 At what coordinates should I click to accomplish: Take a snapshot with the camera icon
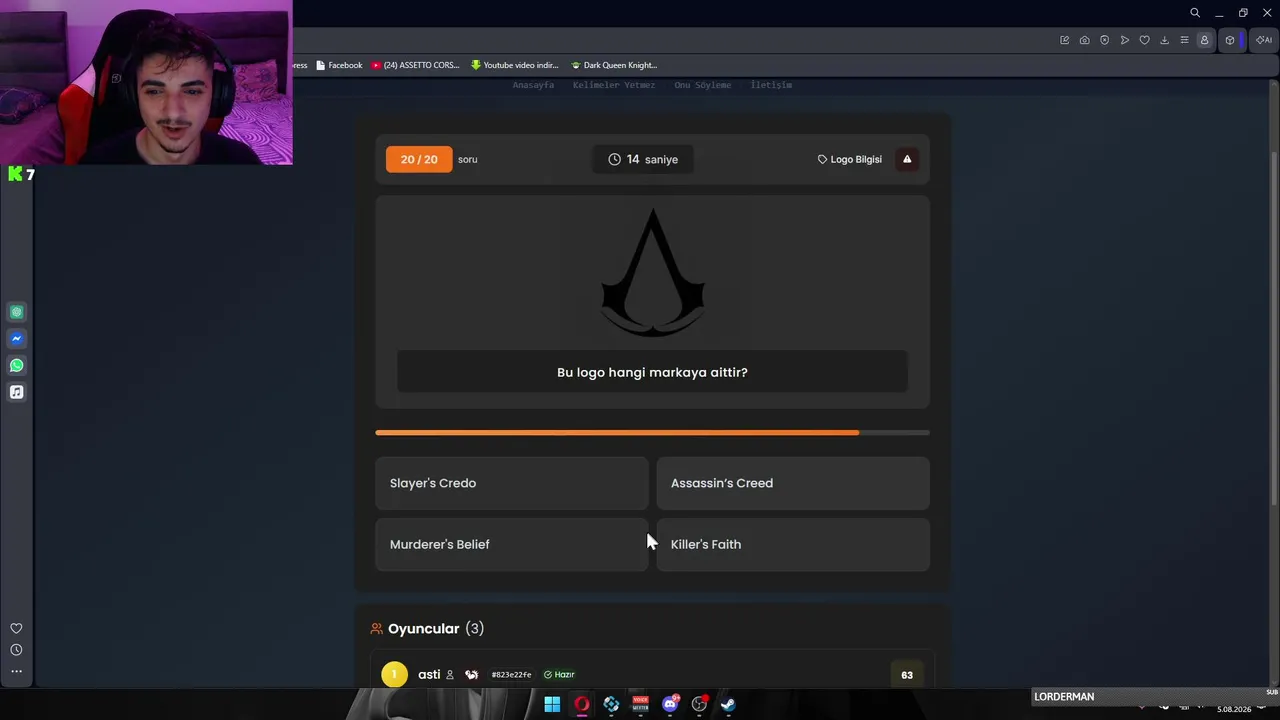1084,40
